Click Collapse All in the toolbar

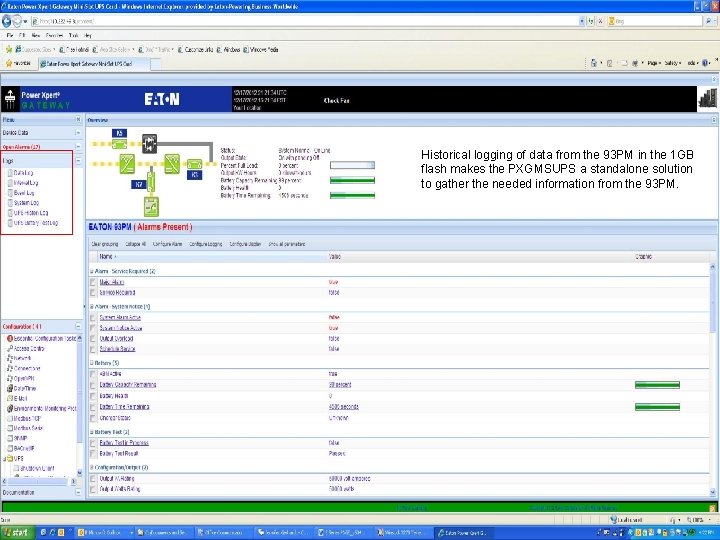(135, 244)
